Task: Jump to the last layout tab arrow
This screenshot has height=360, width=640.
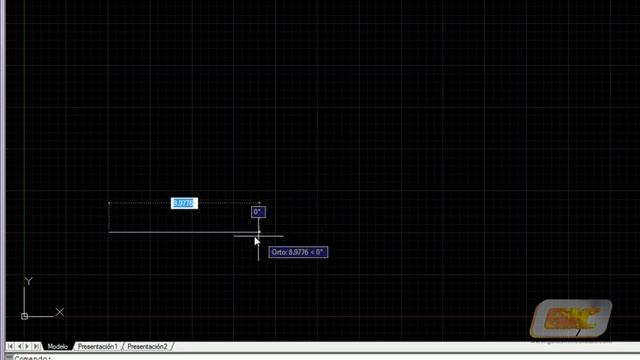Action: pos(36,346)
